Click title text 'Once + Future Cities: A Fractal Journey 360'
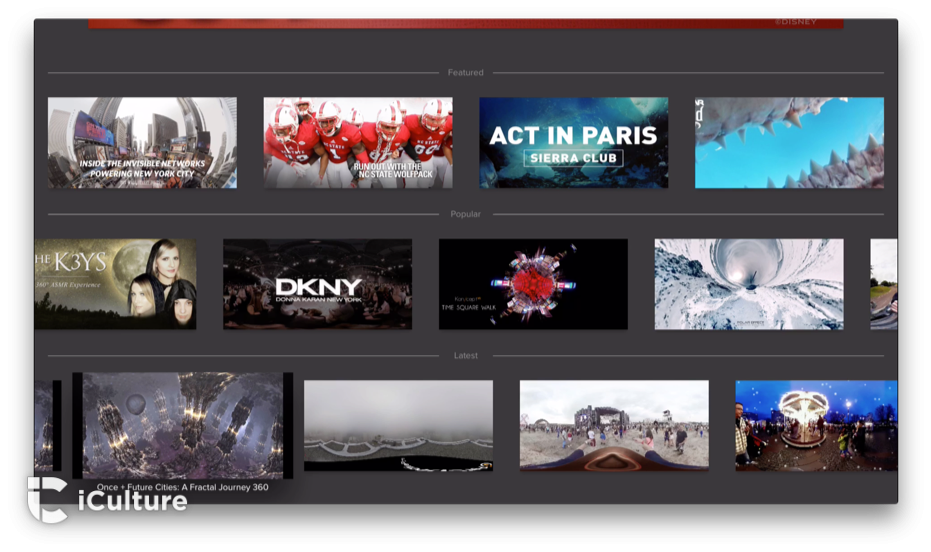The width and height of the screenshot is (931, 552). pyautogui.click(x=183, y=487)
